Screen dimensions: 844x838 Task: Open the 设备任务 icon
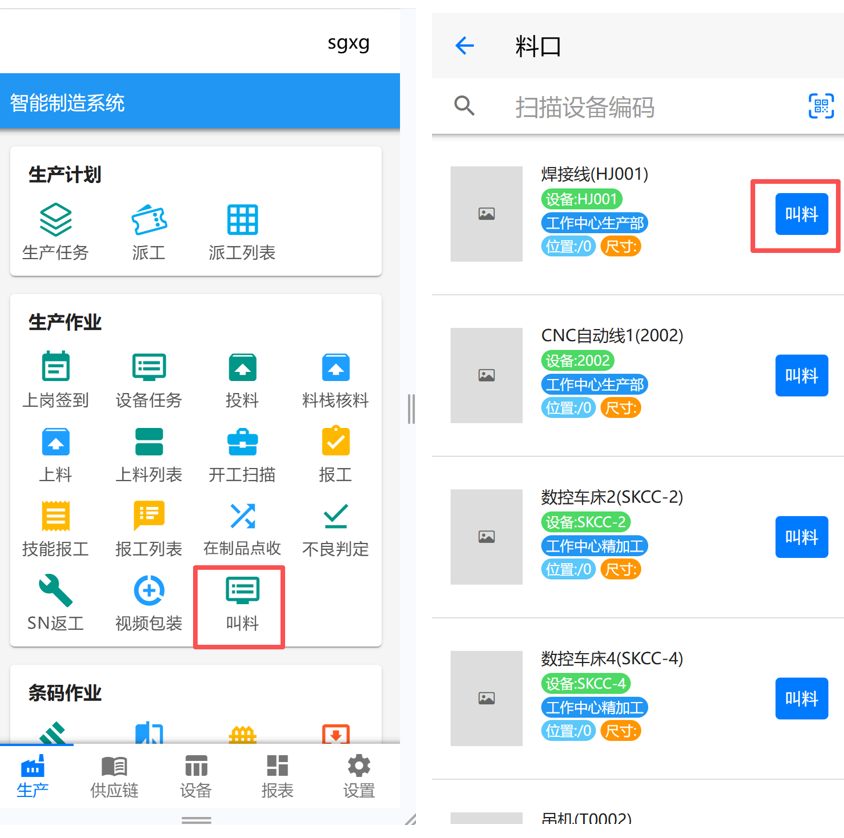[149, 368]
